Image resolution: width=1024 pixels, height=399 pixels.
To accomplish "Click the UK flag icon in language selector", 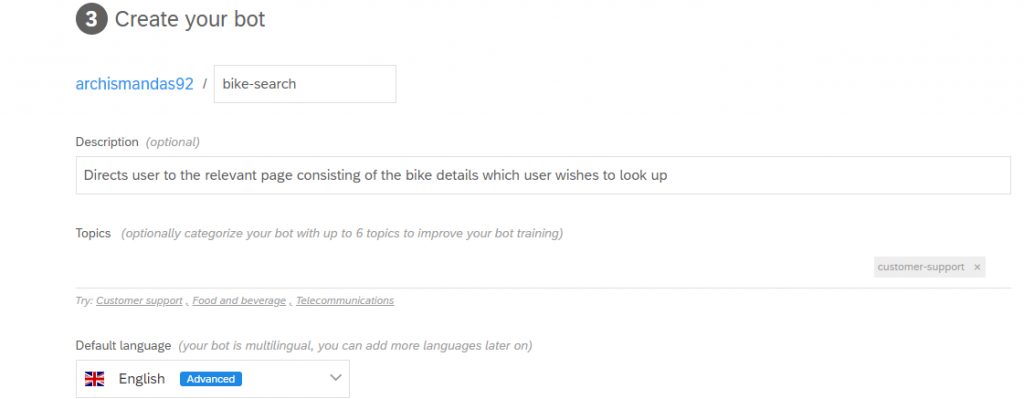I will click(95, 379).
